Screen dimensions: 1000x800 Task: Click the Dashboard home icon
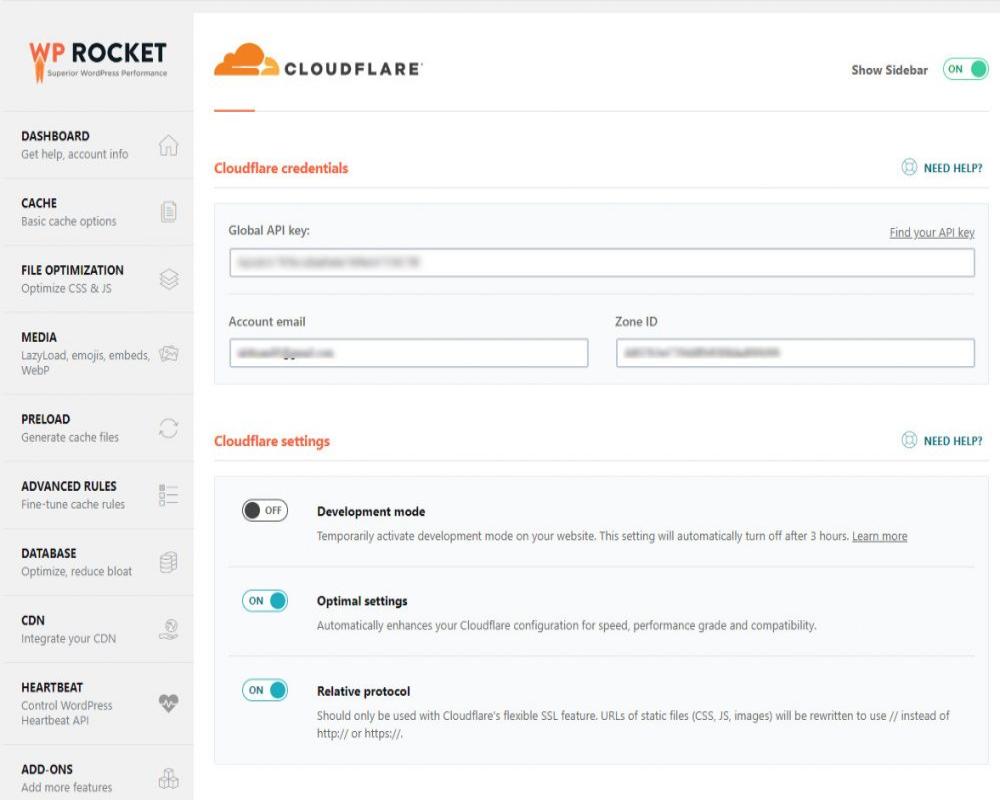169,146
